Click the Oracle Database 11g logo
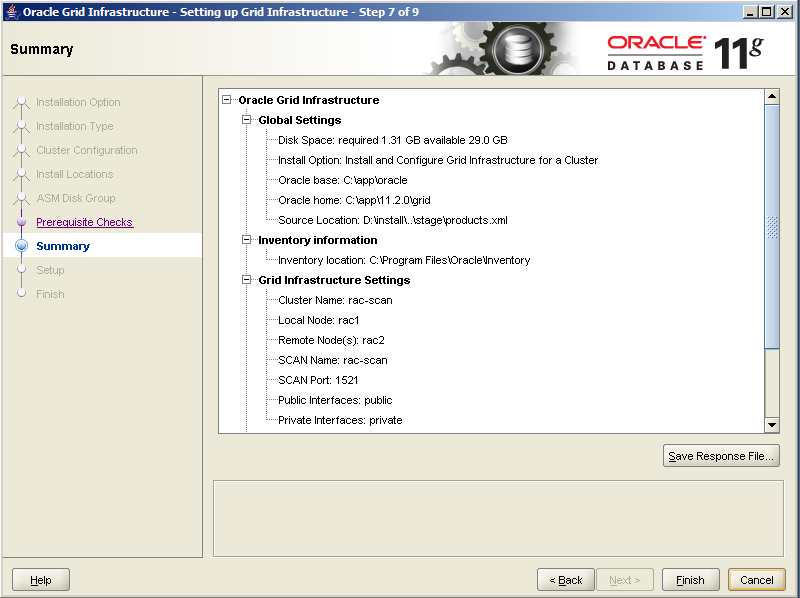The image size is (800, 598). point(685,53)
